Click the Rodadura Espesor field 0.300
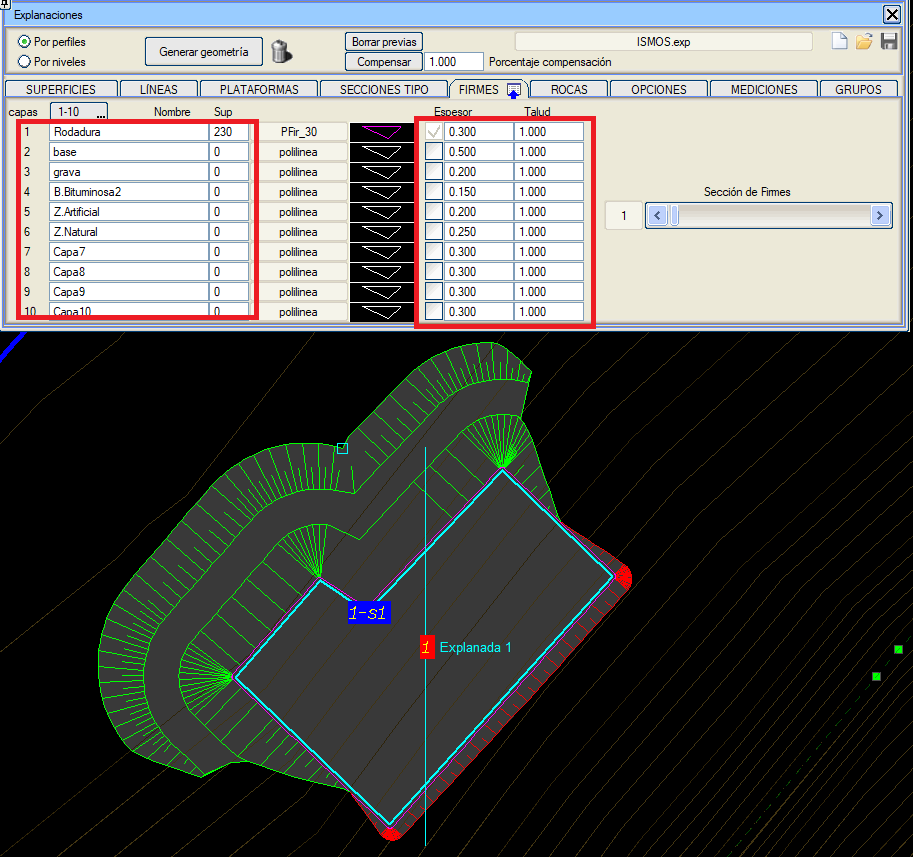The width and height of the screenshot is (916, 858). (x=478, y=132)
